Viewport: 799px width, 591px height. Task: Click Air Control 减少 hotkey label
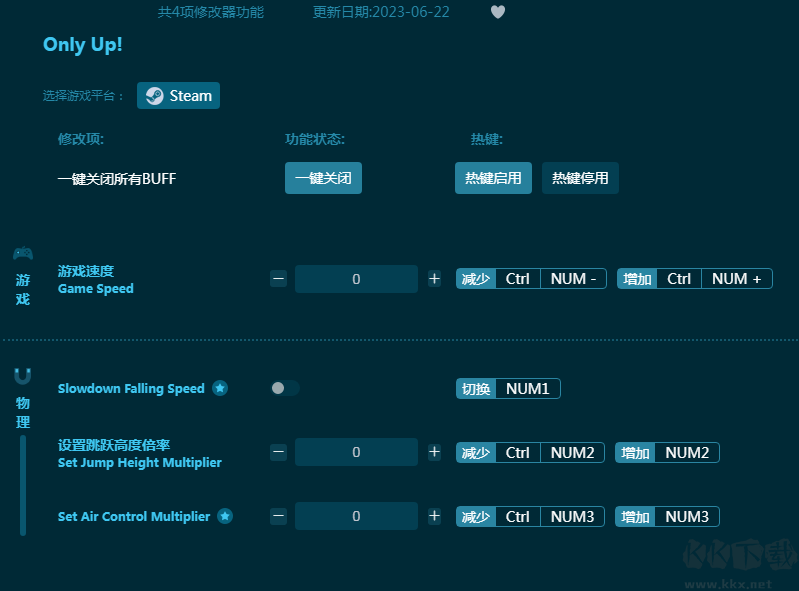click(x=476, y=517)
